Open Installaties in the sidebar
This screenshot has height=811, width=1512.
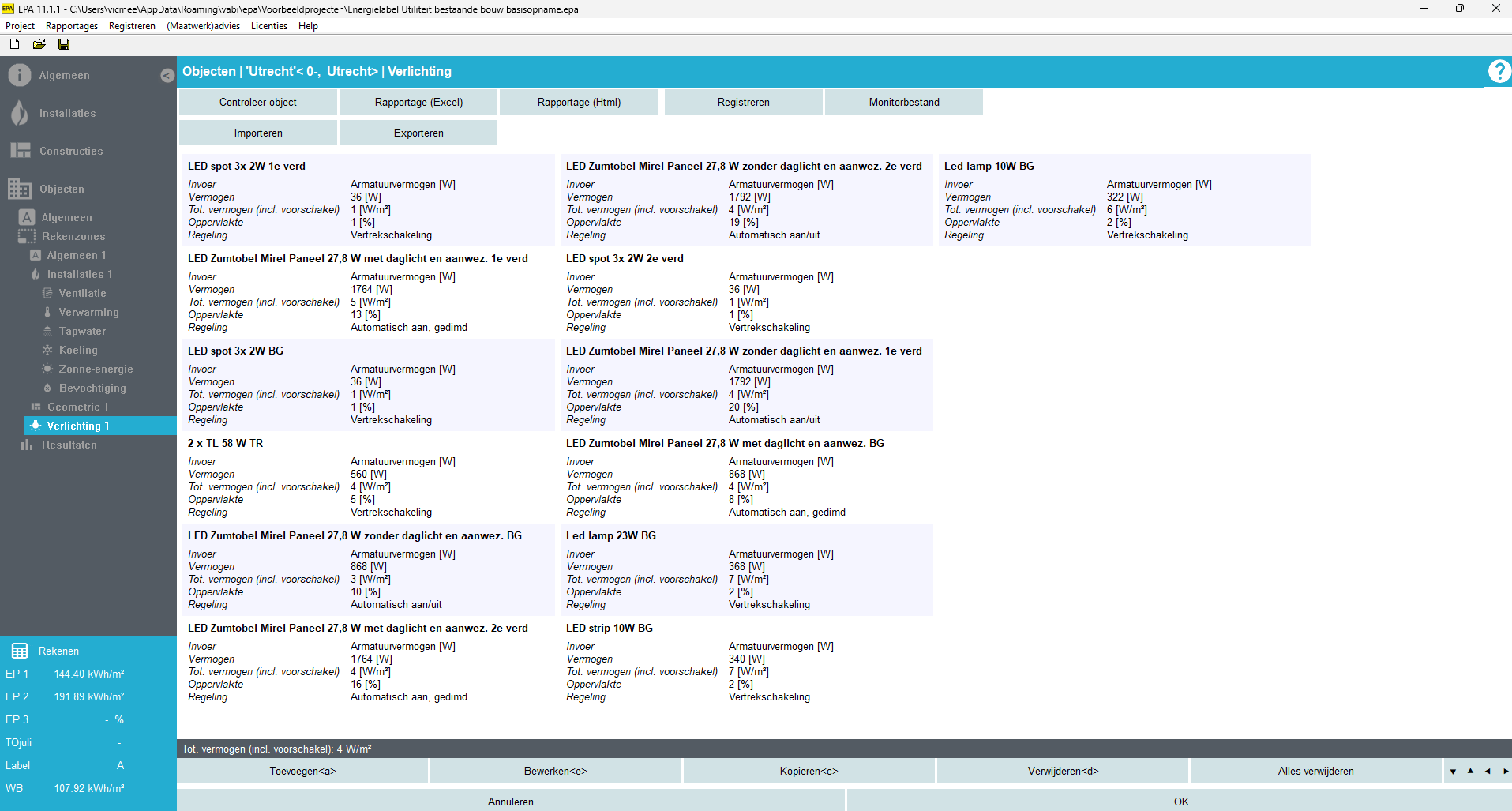coord(67,114)
